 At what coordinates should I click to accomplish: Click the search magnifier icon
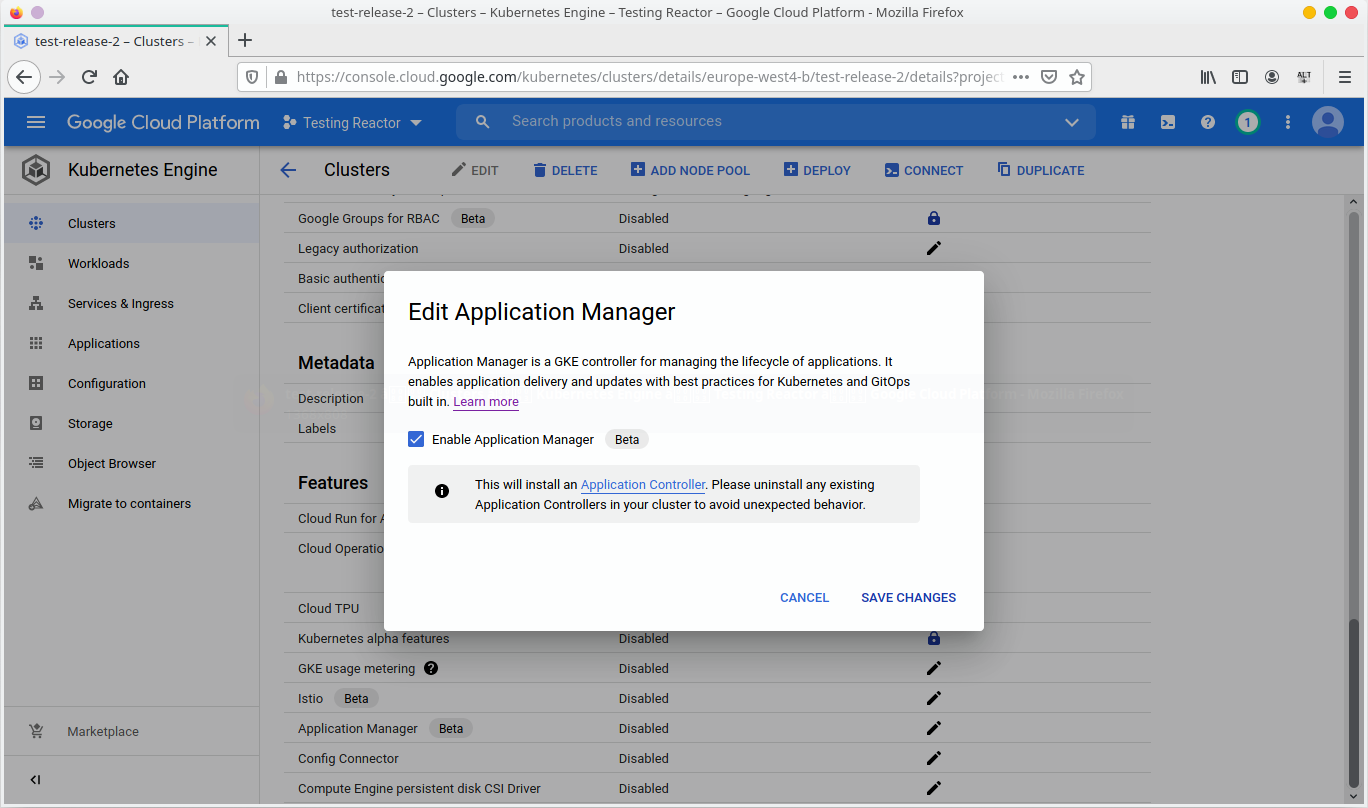(x=482, y=122)
